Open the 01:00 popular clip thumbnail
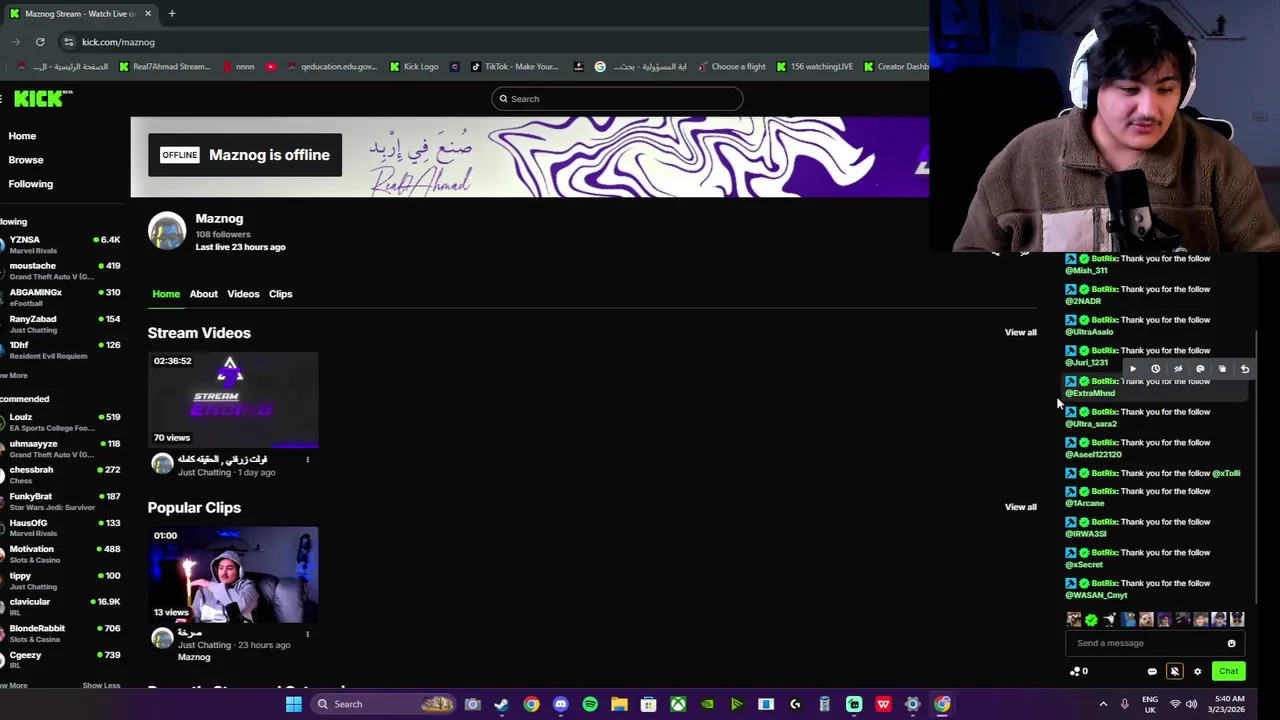The width and height of the screenshot is (1280, 720). coord(233,575)
